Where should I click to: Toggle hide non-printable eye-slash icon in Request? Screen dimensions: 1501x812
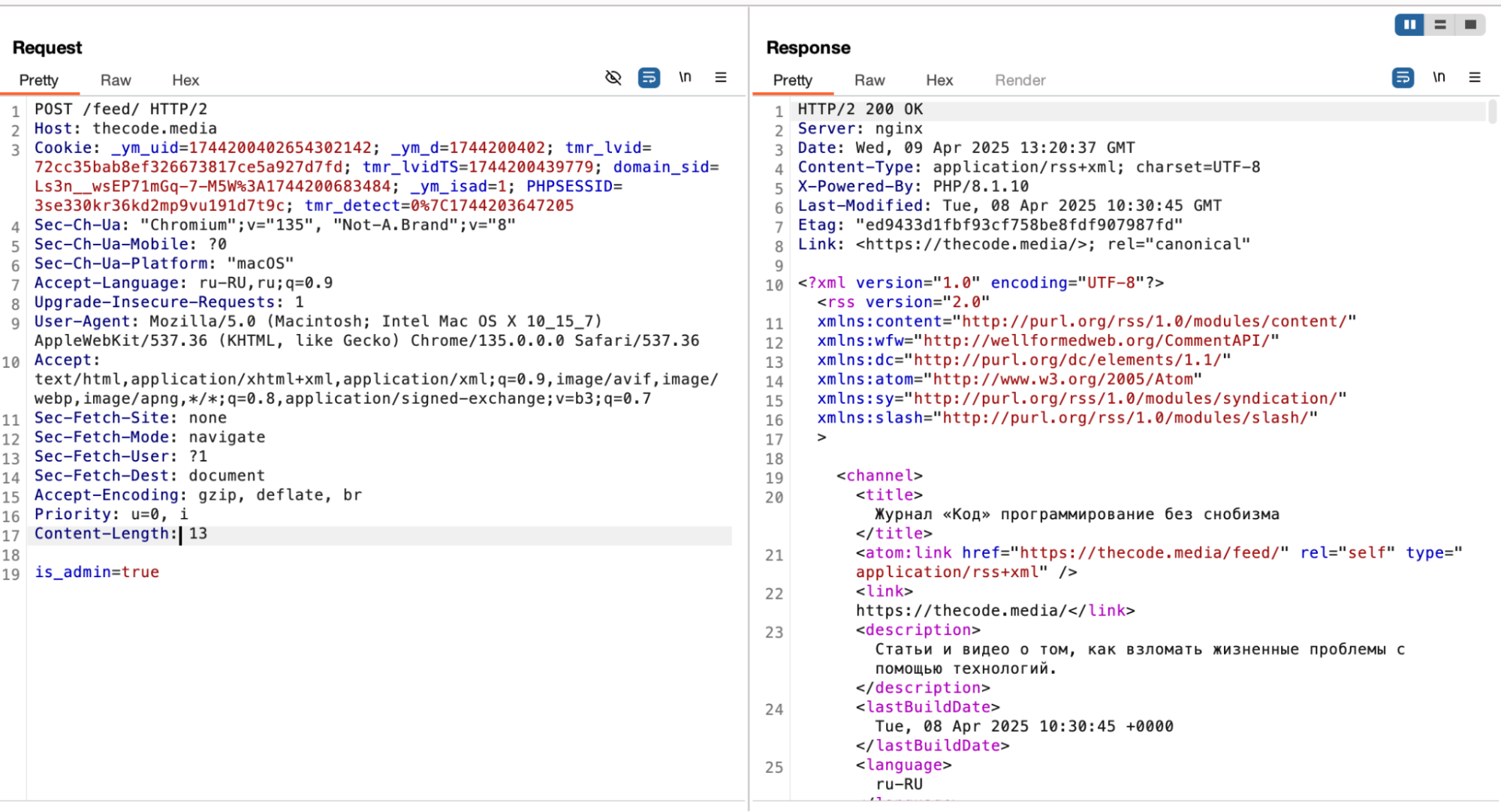point(613,77)
